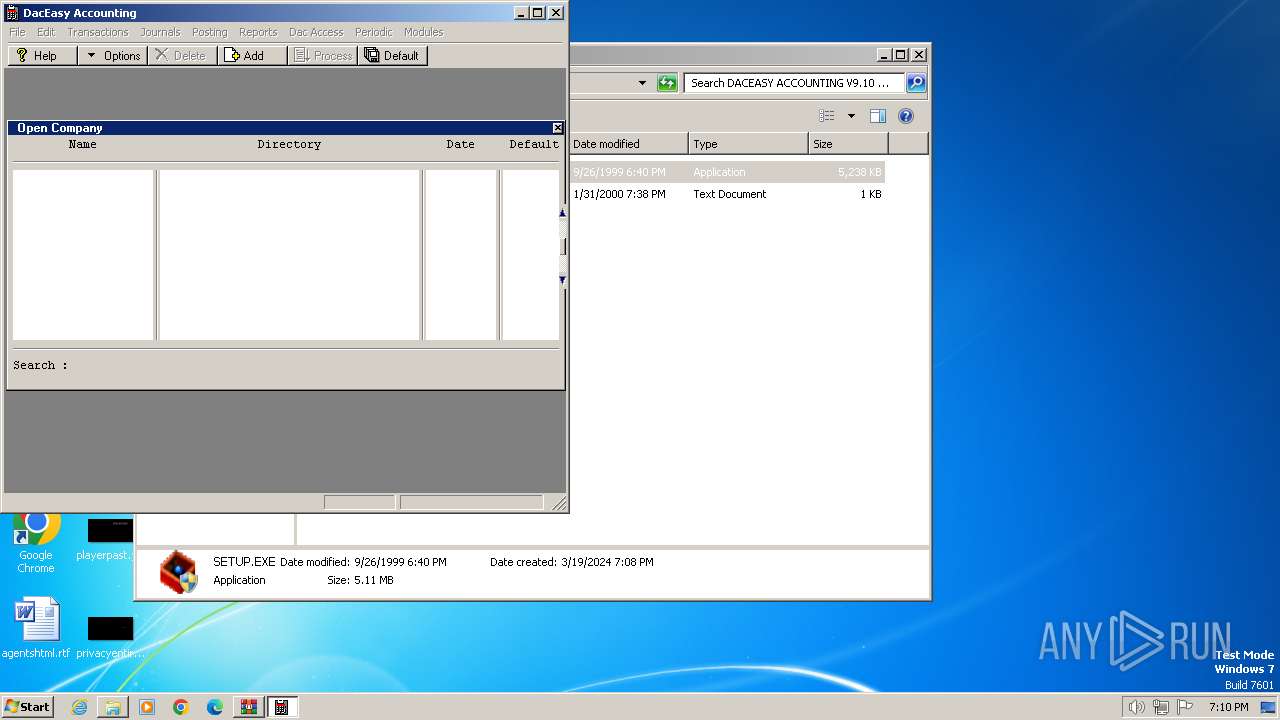
Task: Open the Journals menu
Action: (x=160, y=32)
